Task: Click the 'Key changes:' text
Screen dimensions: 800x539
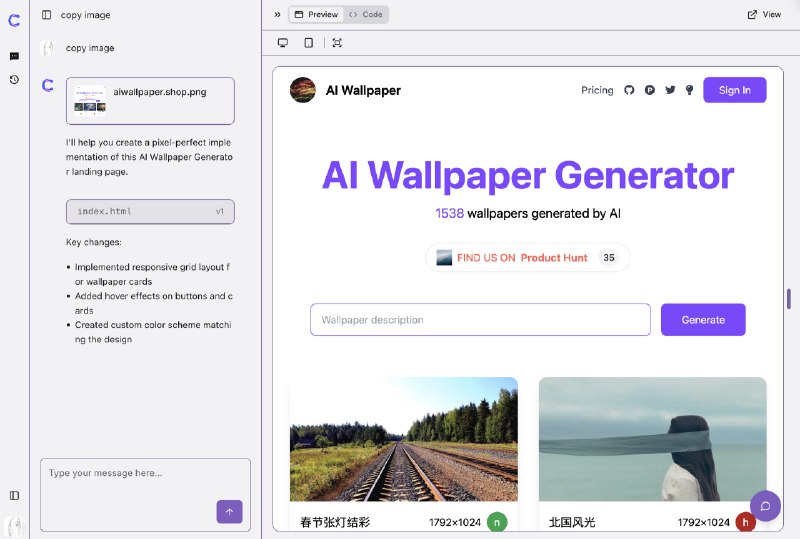Action: pos(94,242)
